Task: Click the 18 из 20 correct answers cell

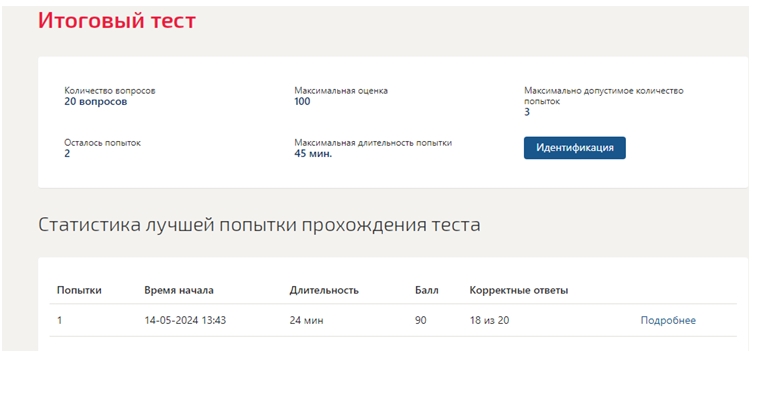Action: pyautogui.click(x=489, y=320)
